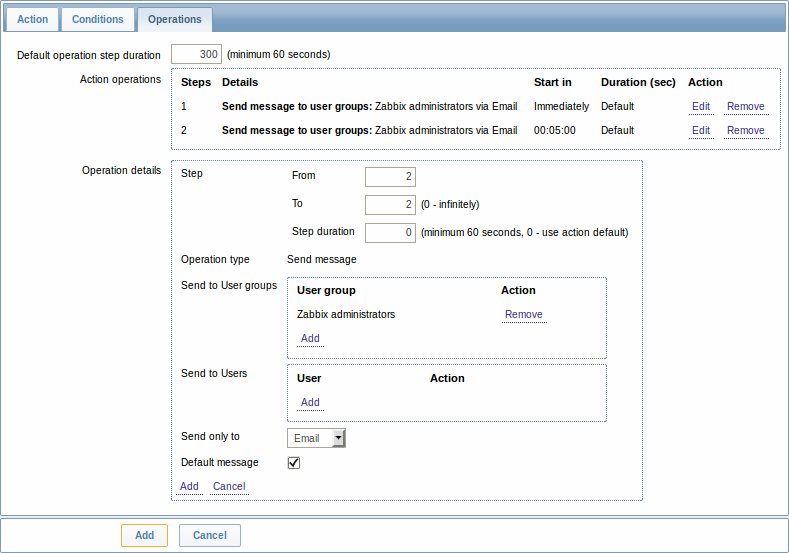Click the 'Default' duration value in step 1
Screen dimensions: 789x553
tap(617, 107)
